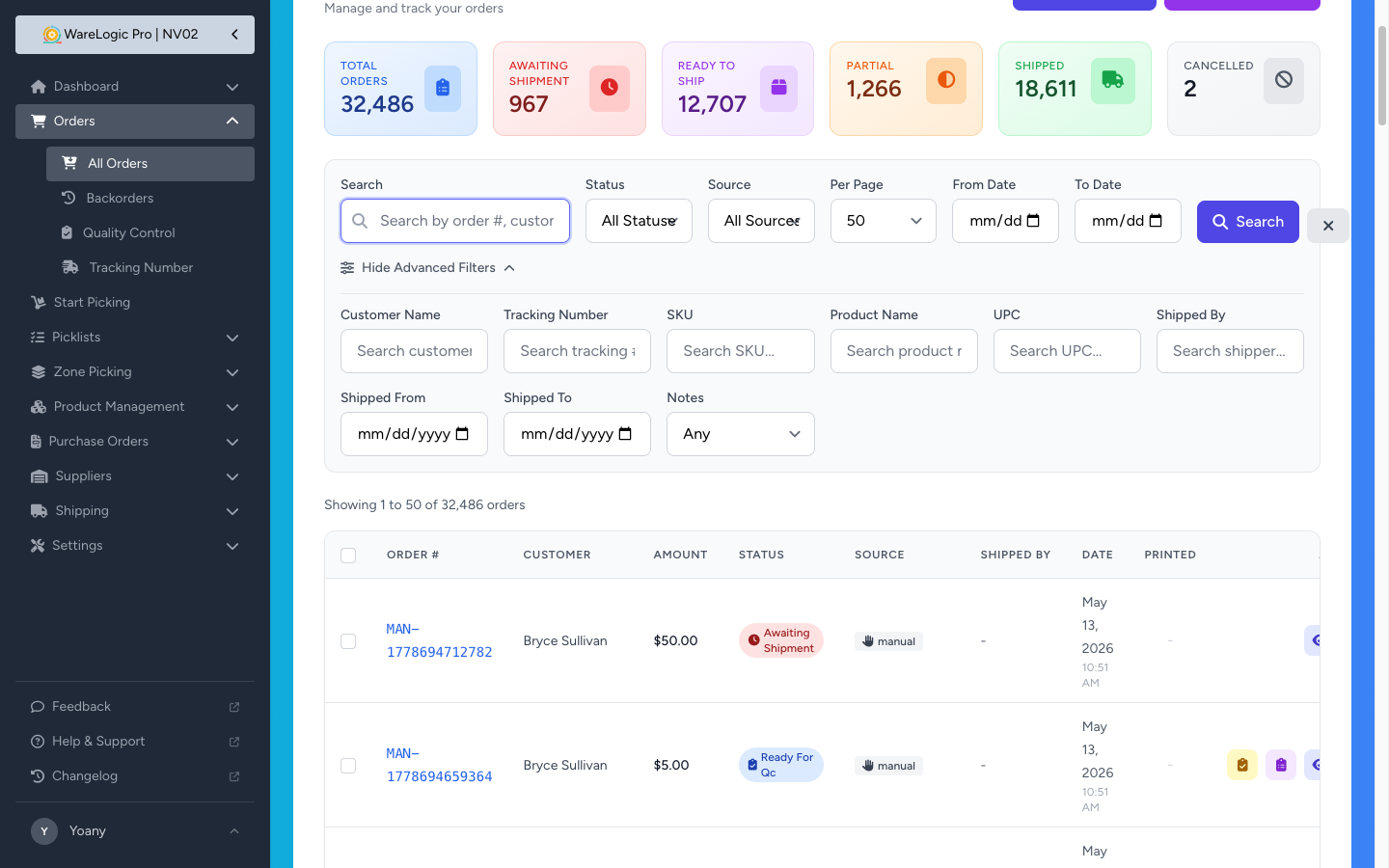
Task: Click the purple clipboard-list icon for order MAN-1778694659364
Action: (x=1281, y=765)
